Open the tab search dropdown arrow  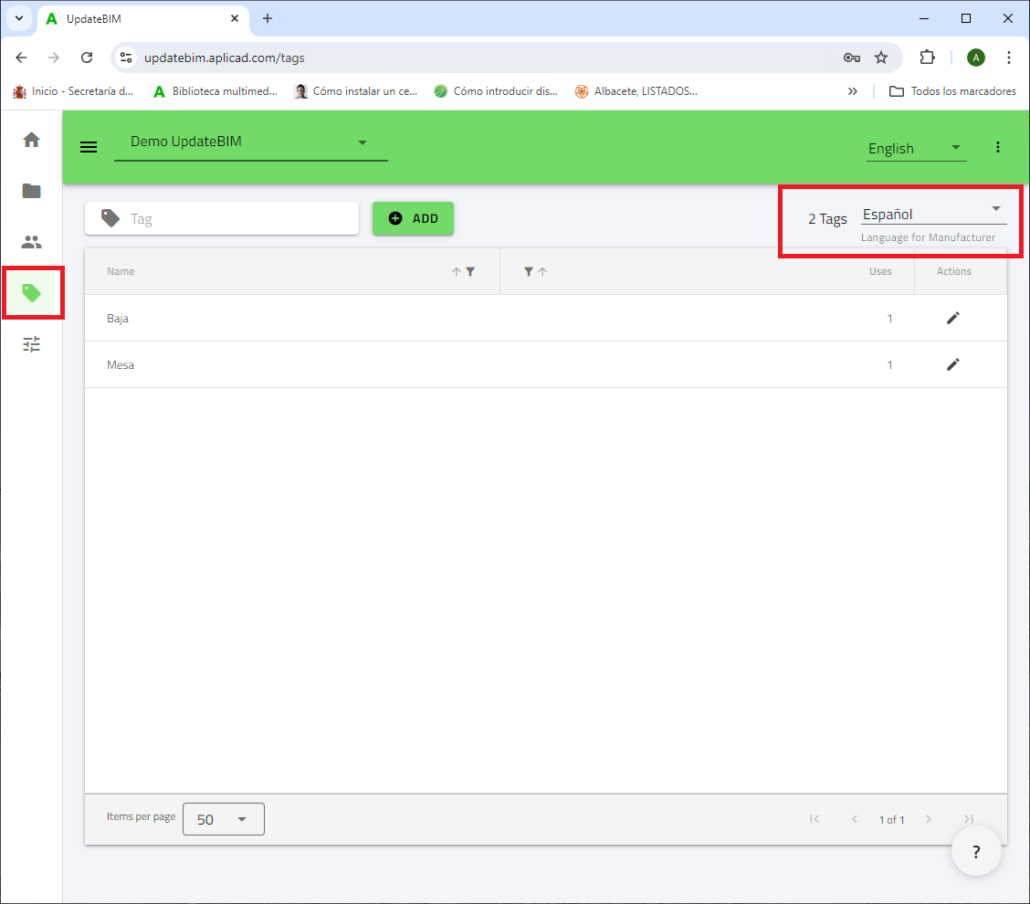pos(19,18)
